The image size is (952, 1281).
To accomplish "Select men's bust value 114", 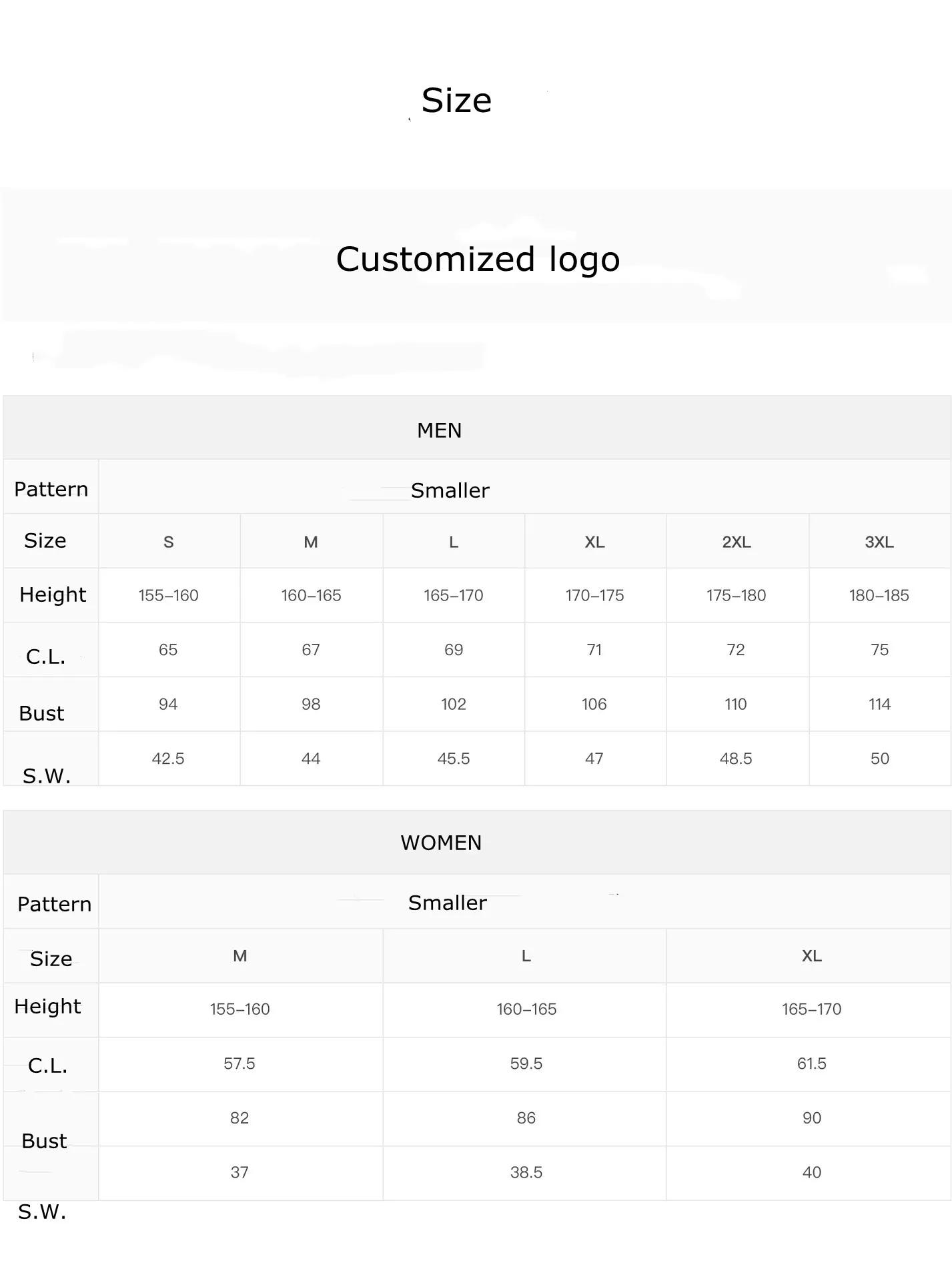I will [x=879, y=704].
